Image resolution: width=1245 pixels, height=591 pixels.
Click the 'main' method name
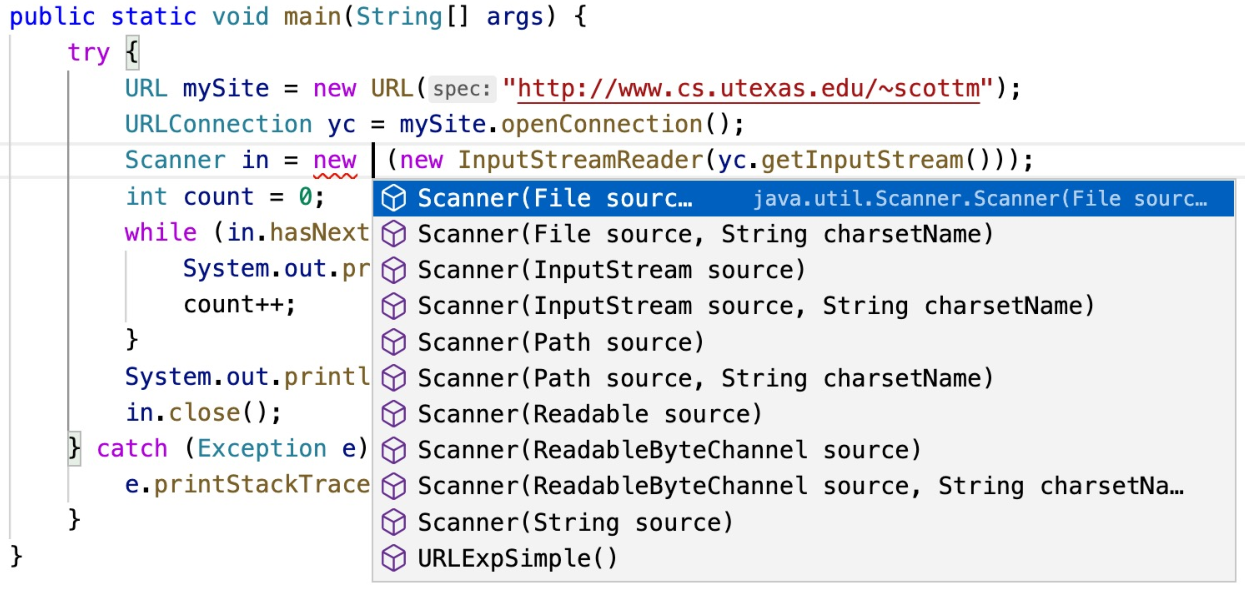click(313, 17)
